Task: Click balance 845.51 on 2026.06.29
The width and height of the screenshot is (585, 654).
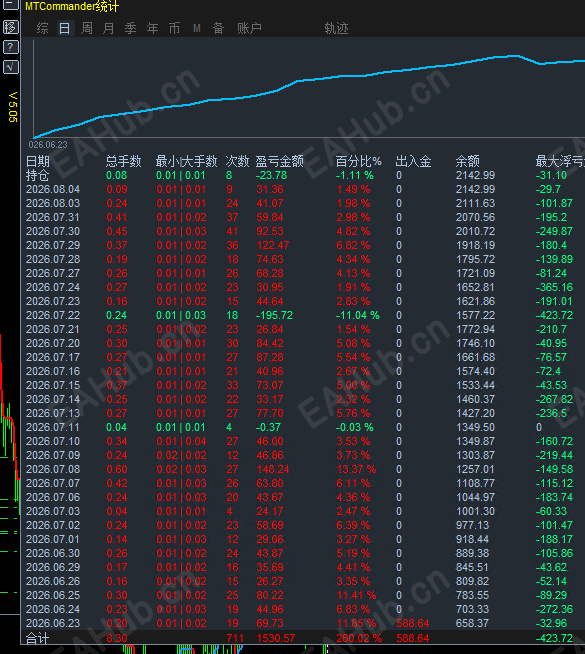Action: 472,567
